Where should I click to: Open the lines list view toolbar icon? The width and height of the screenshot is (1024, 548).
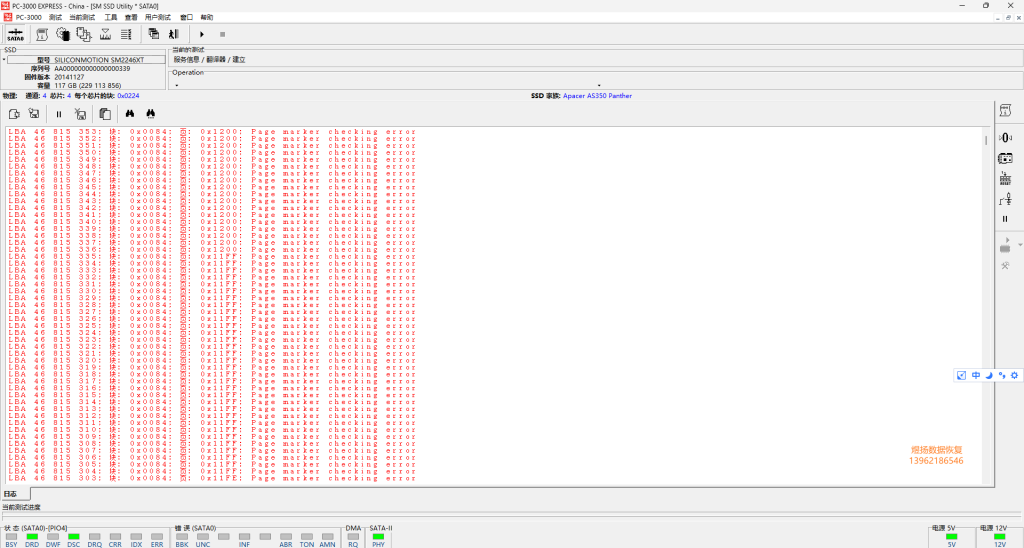pos(126,34)
